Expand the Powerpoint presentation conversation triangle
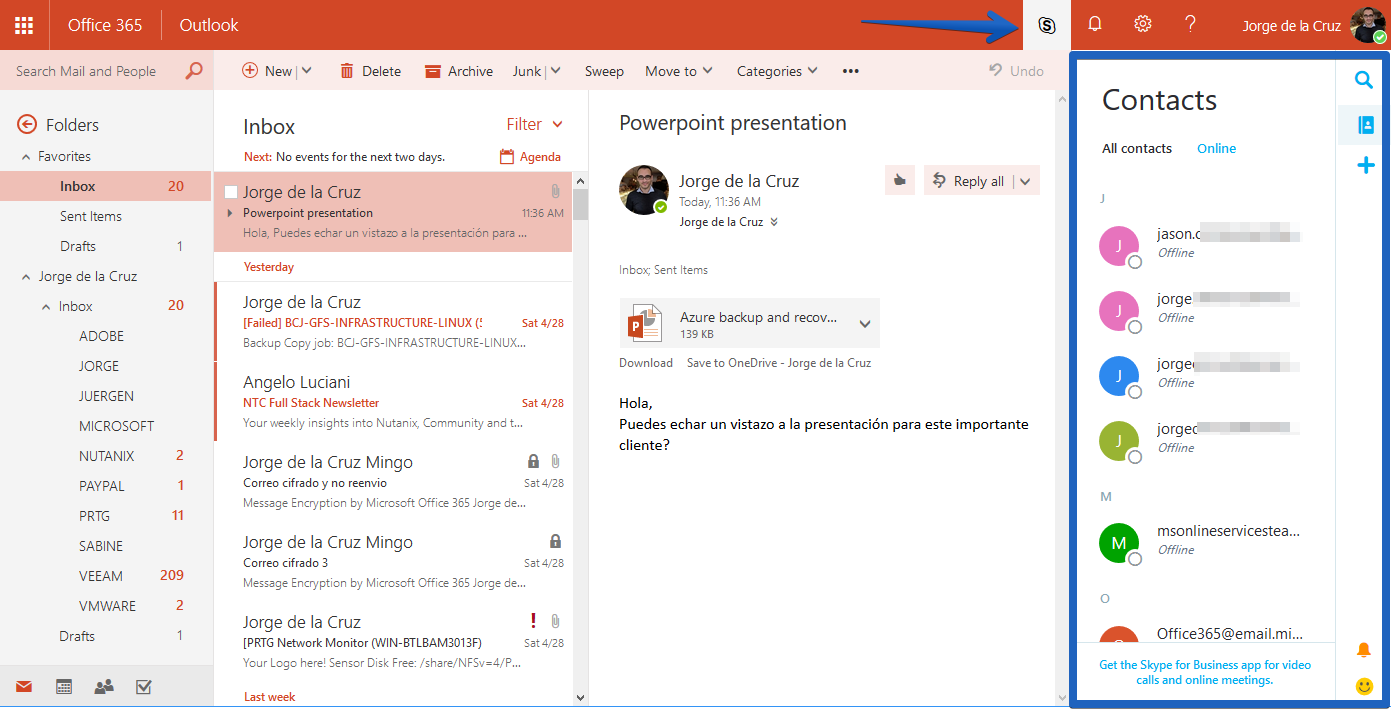 tap(230, 213)
